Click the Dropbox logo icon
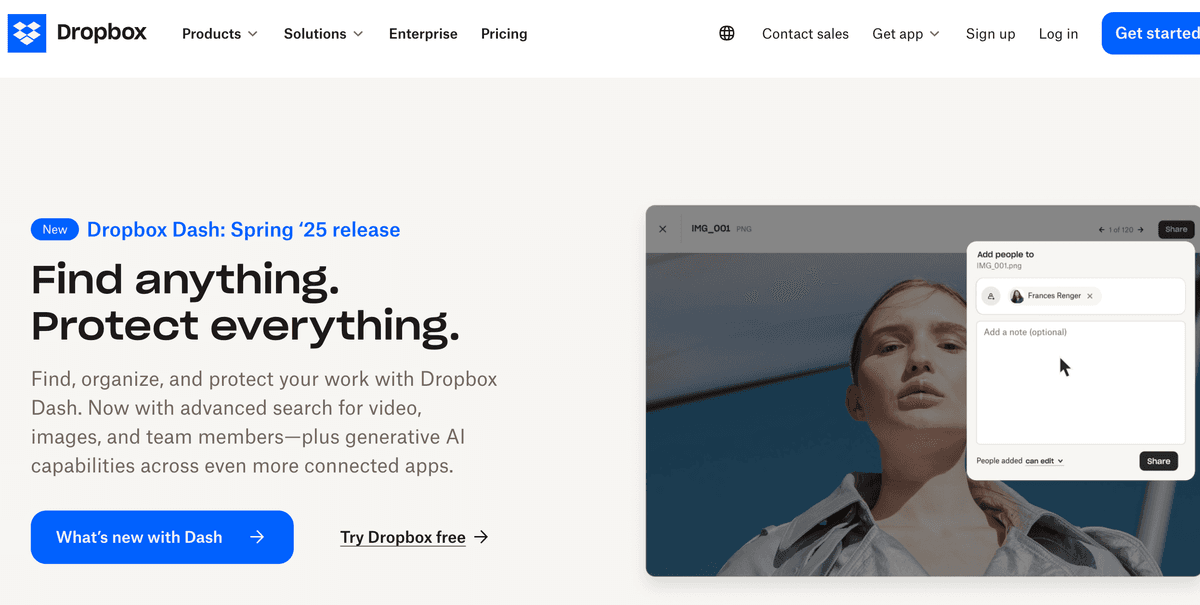1200x605 pixels. (26, 33)
